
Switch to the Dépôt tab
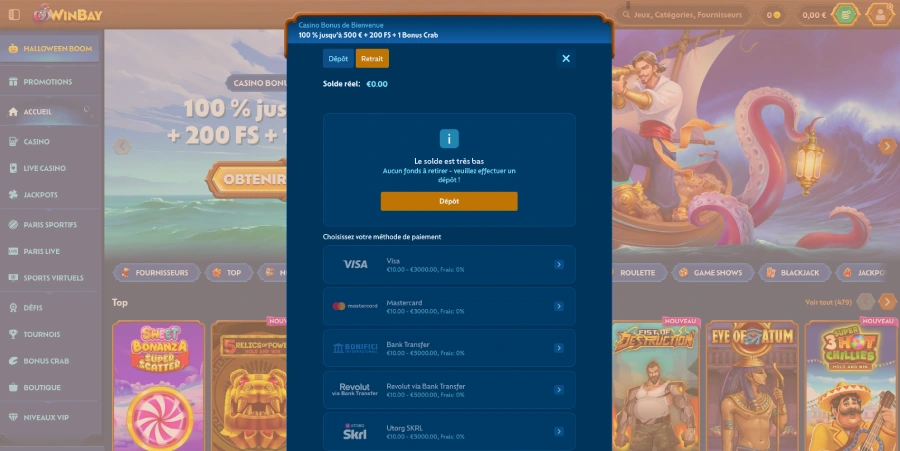pyautogui.click(x=338, y=59)
